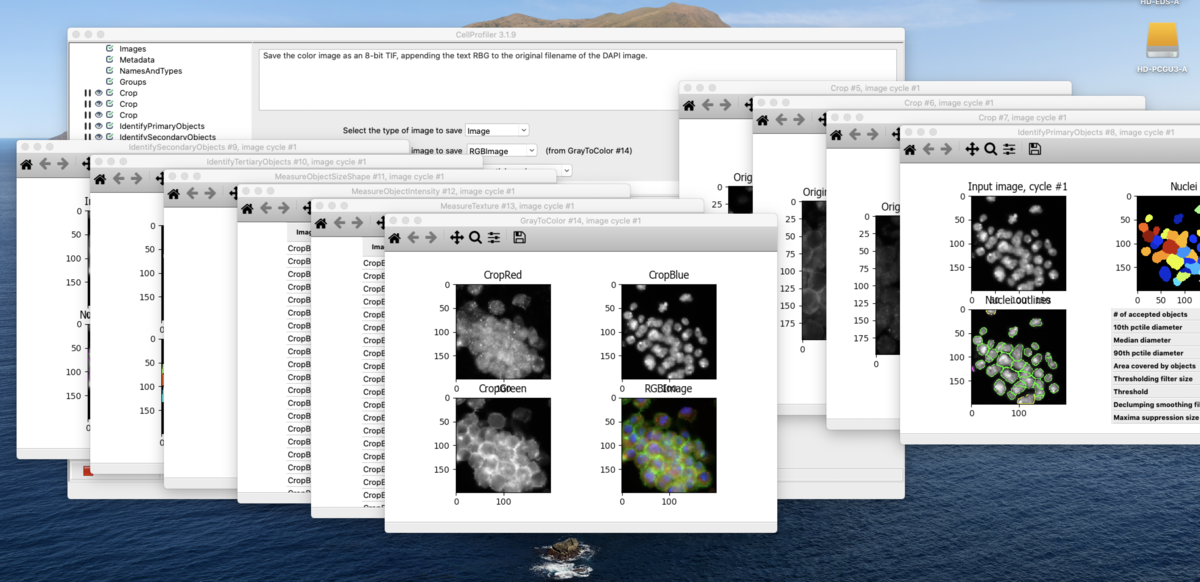Click Back arrow in GrayToColor #14 toolbar
The width and height of the screenshot is (1200, 582).
[x=413, y=238]
